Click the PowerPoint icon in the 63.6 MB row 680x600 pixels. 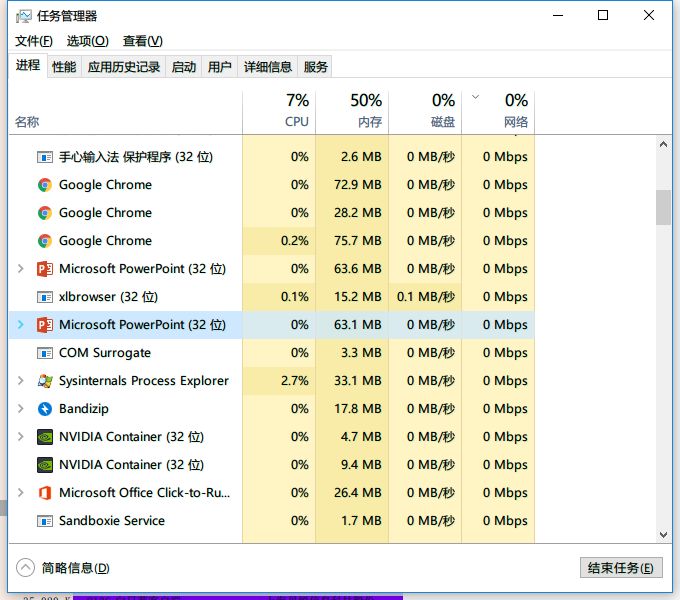pos(45,269)
